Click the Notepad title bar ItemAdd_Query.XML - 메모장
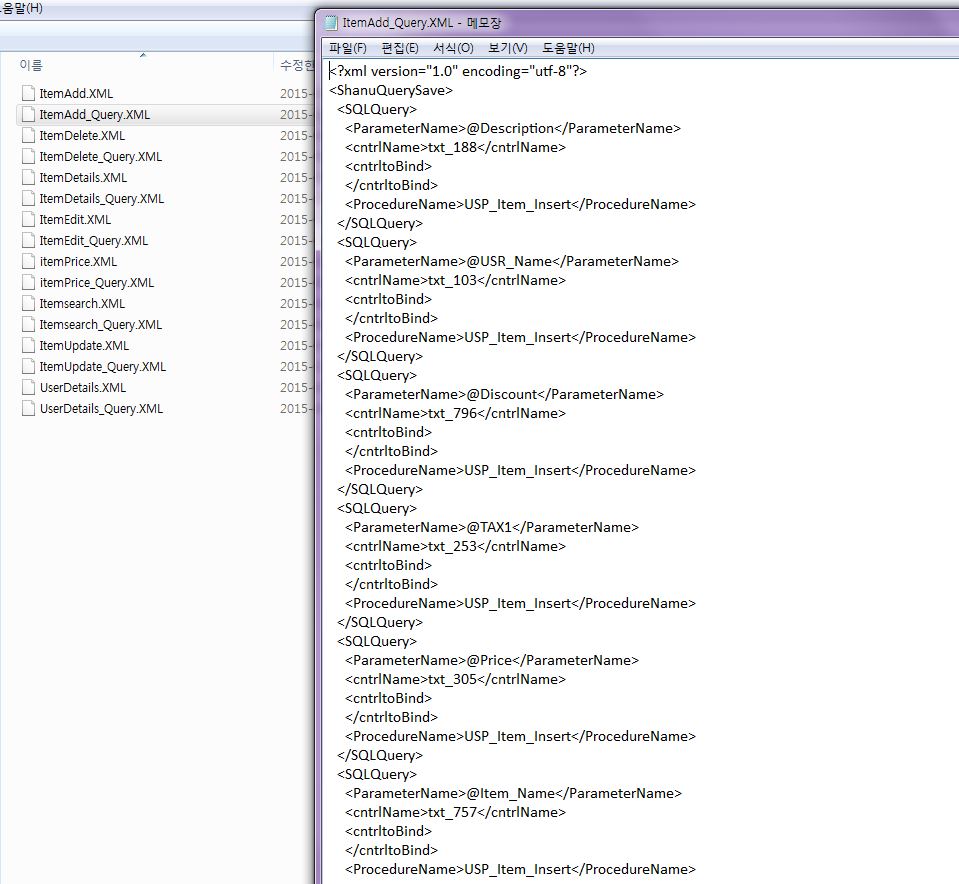959x884 pixels. pos(421,23)
